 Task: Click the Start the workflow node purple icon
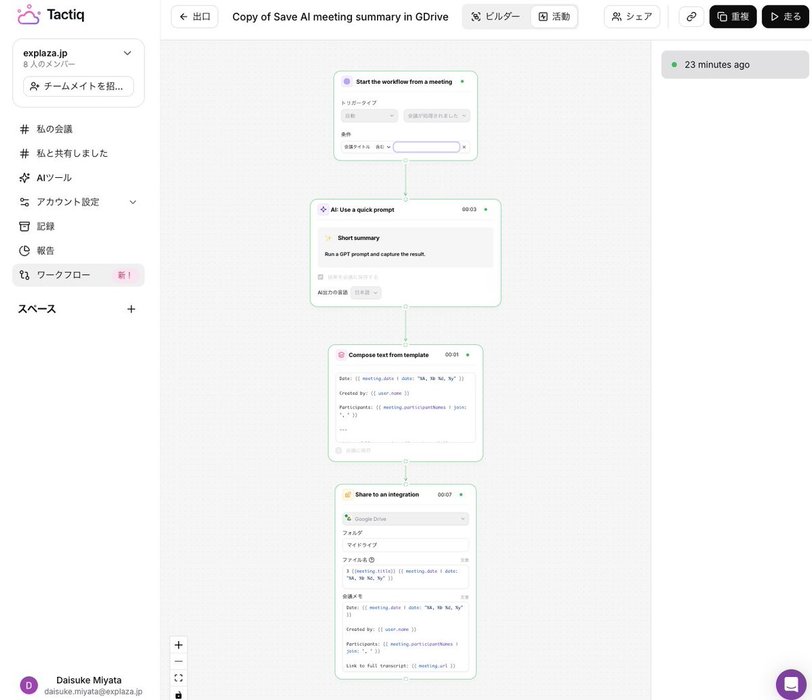(x=347, y=81)
